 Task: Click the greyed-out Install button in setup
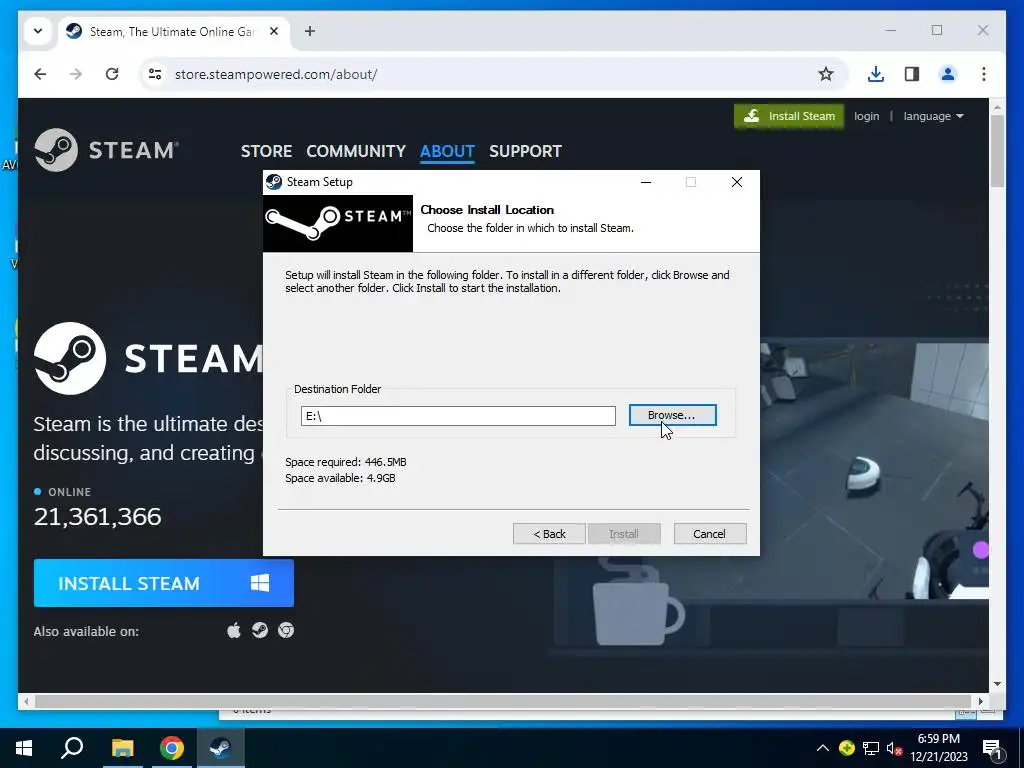(624, 534)
